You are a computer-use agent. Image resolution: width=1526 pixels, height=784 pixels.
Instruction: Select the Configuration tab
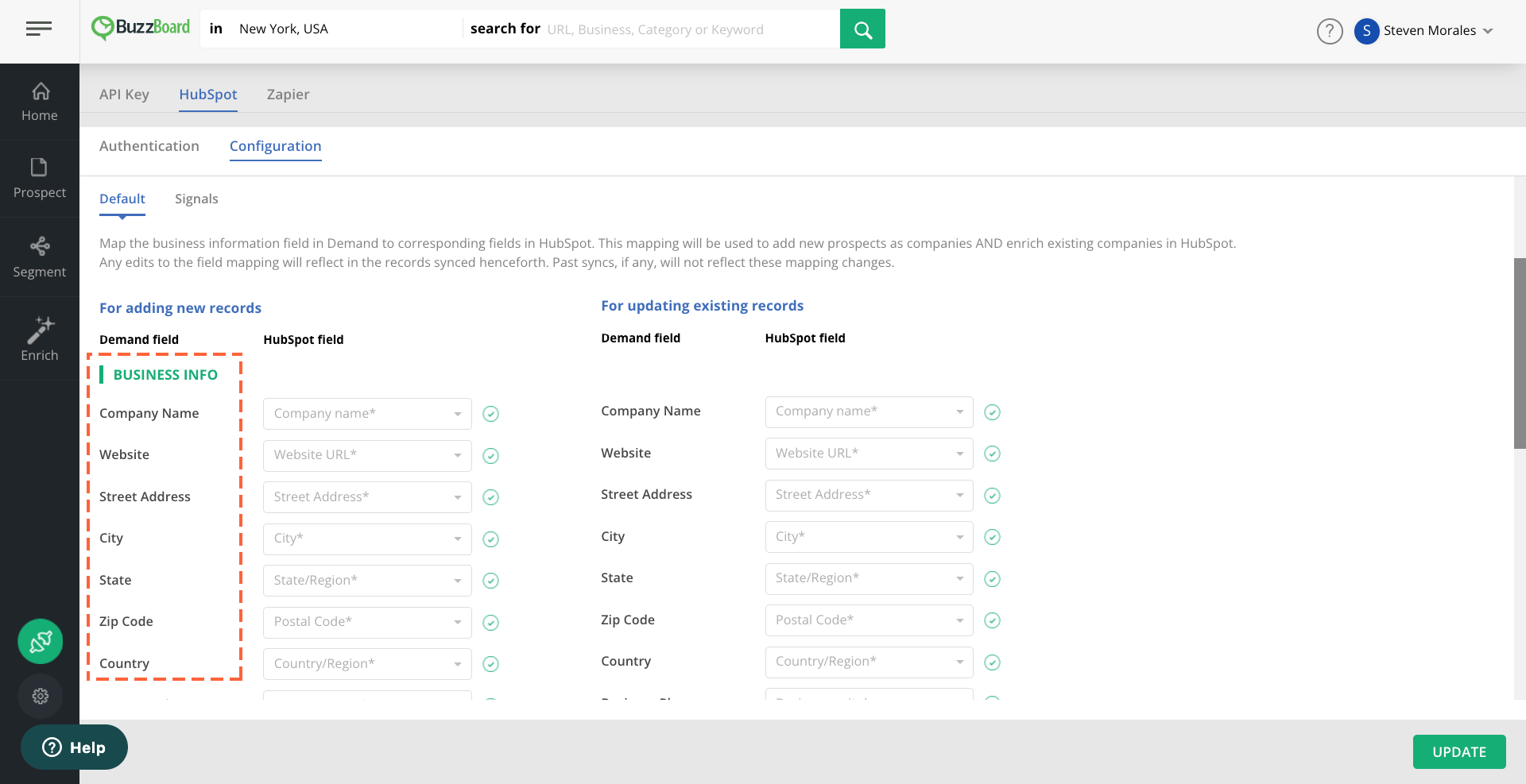pos(276,146)
